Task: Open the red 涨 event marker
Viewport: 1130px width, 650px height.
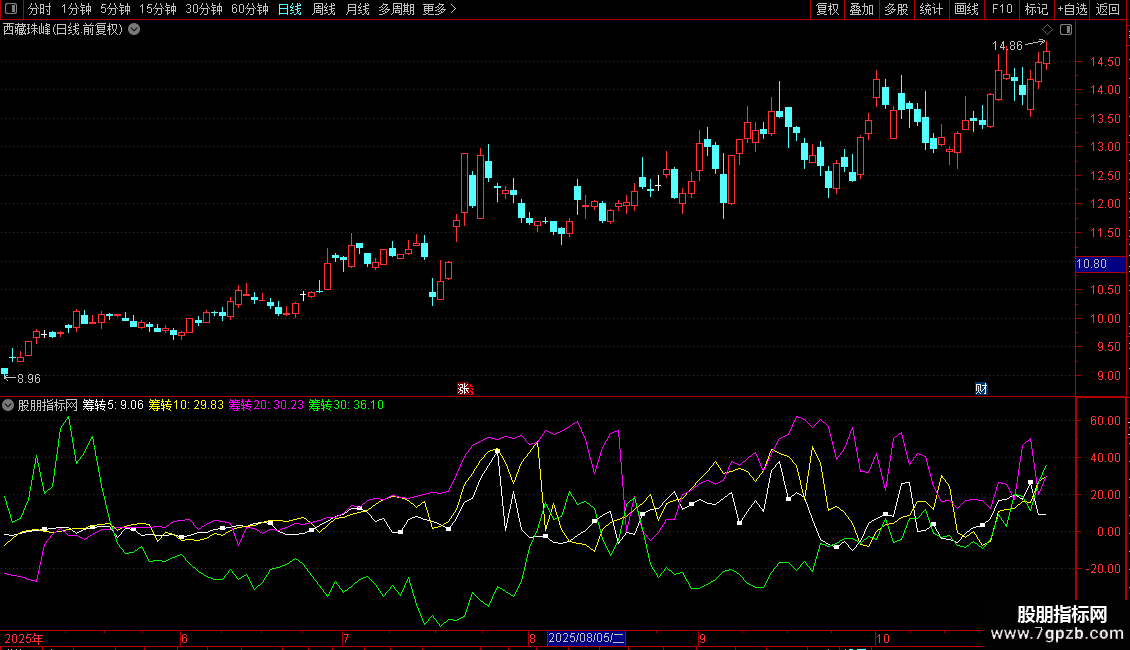Action: [463, 388]
